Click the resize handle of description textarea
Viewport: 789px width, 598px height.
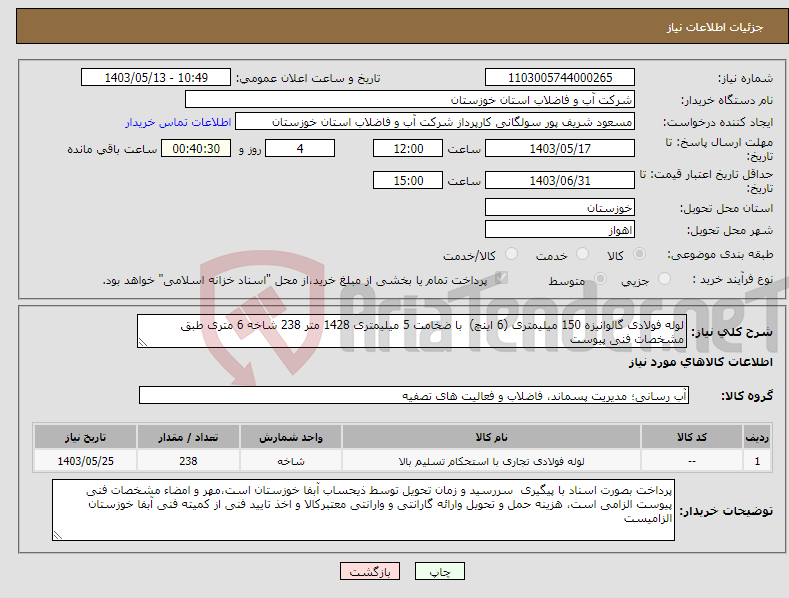[142, 343]
